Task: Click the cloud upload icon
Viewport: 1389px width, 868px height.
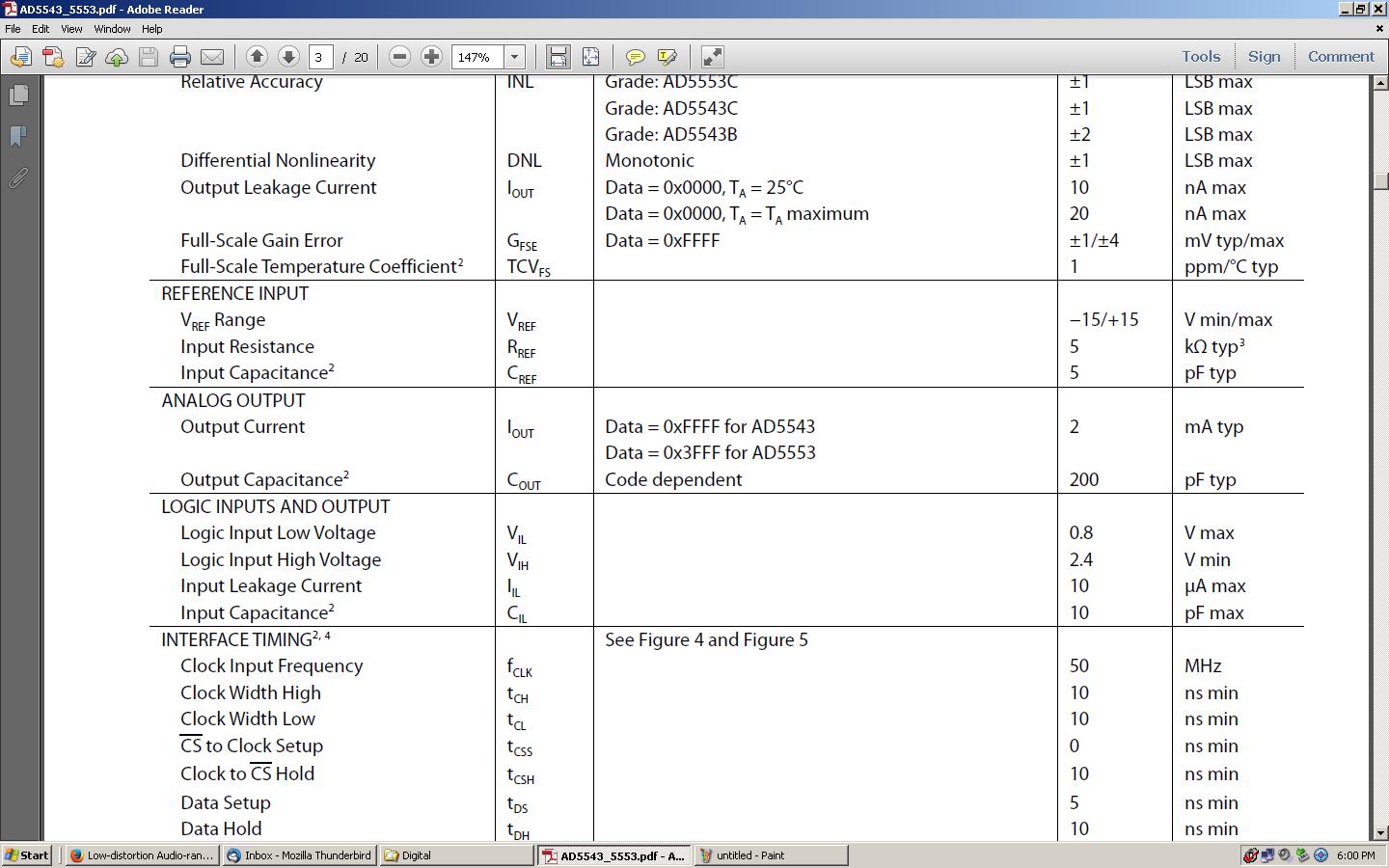Action: 117,57
